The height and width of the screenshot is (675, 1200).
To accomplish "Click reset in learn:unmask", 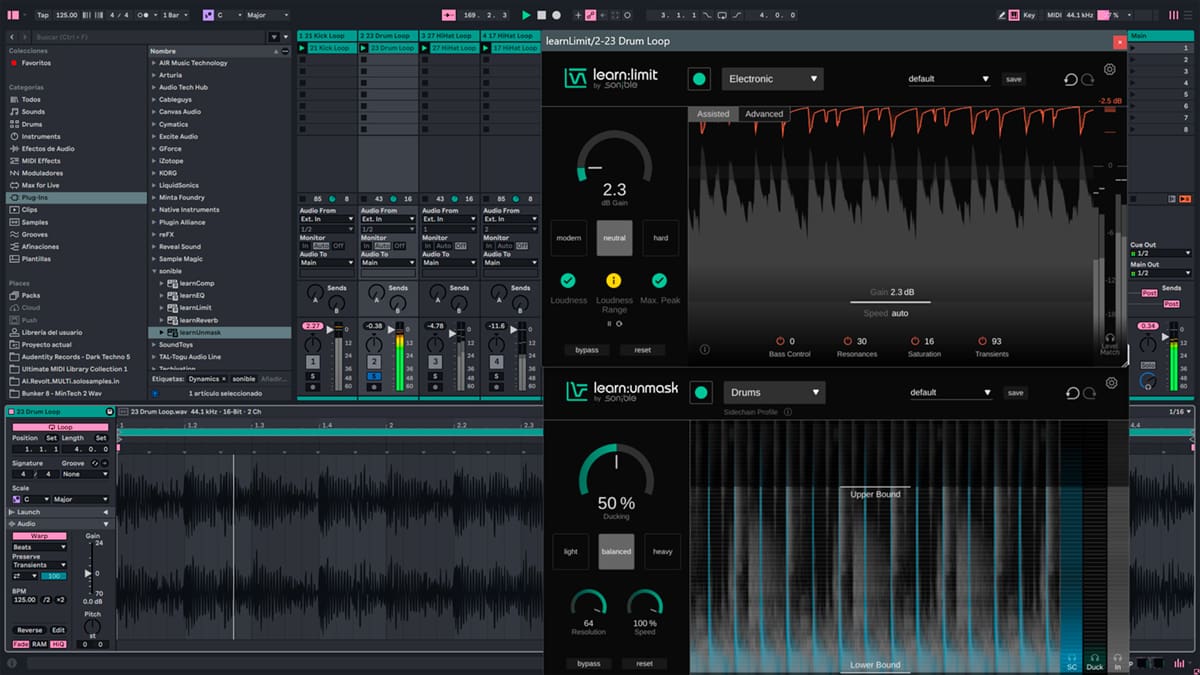I will click(644, 663).
